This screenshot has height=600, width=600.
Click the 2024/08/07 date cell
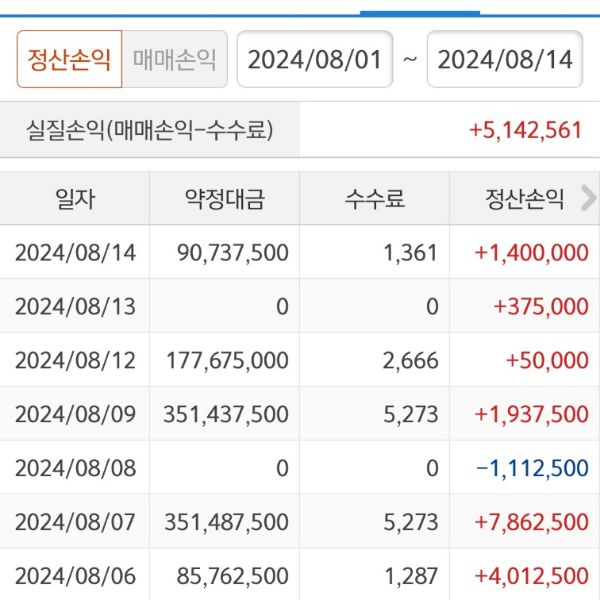tap(75, 522)
